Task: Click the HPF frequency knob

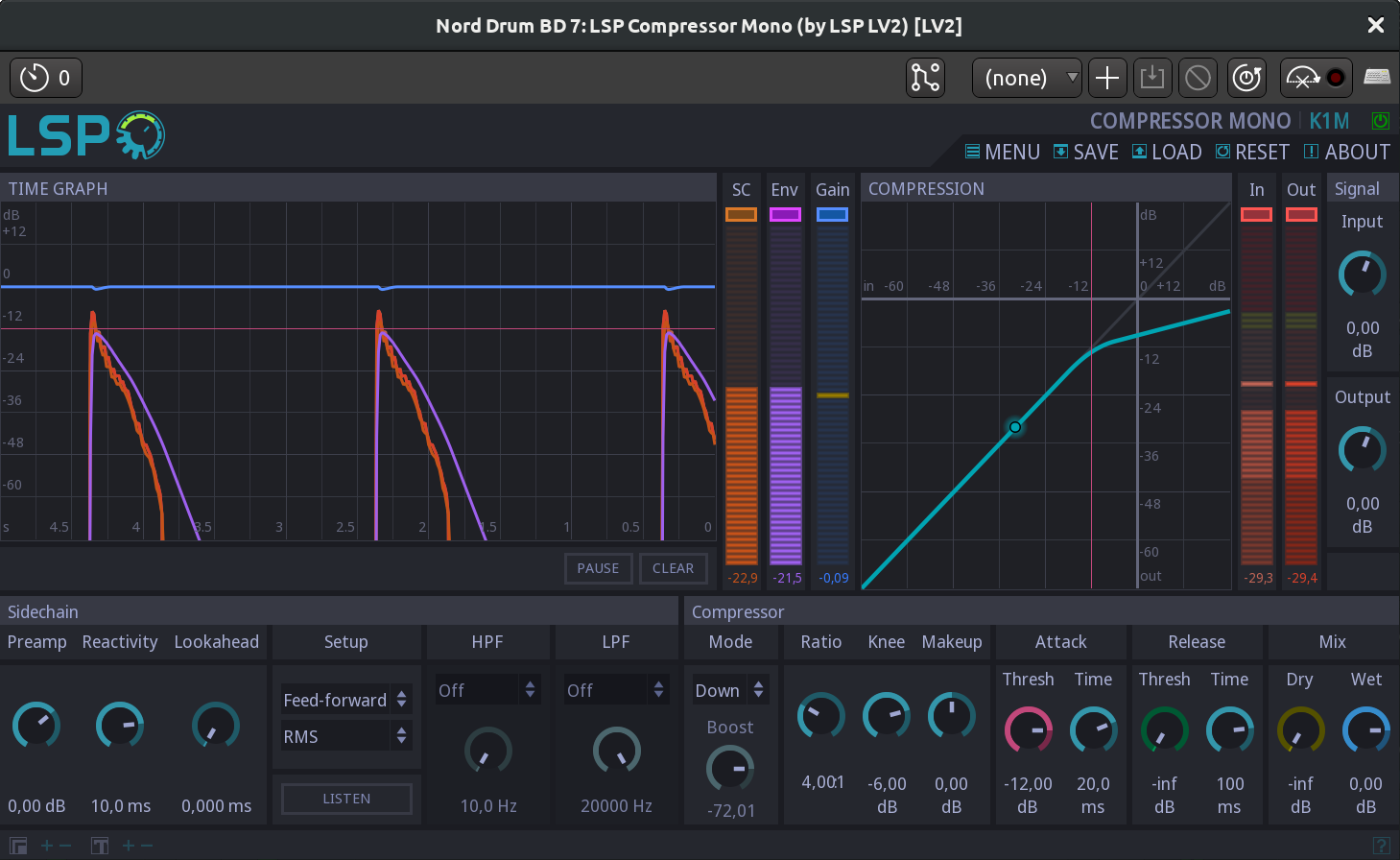Action: point(488,751)
